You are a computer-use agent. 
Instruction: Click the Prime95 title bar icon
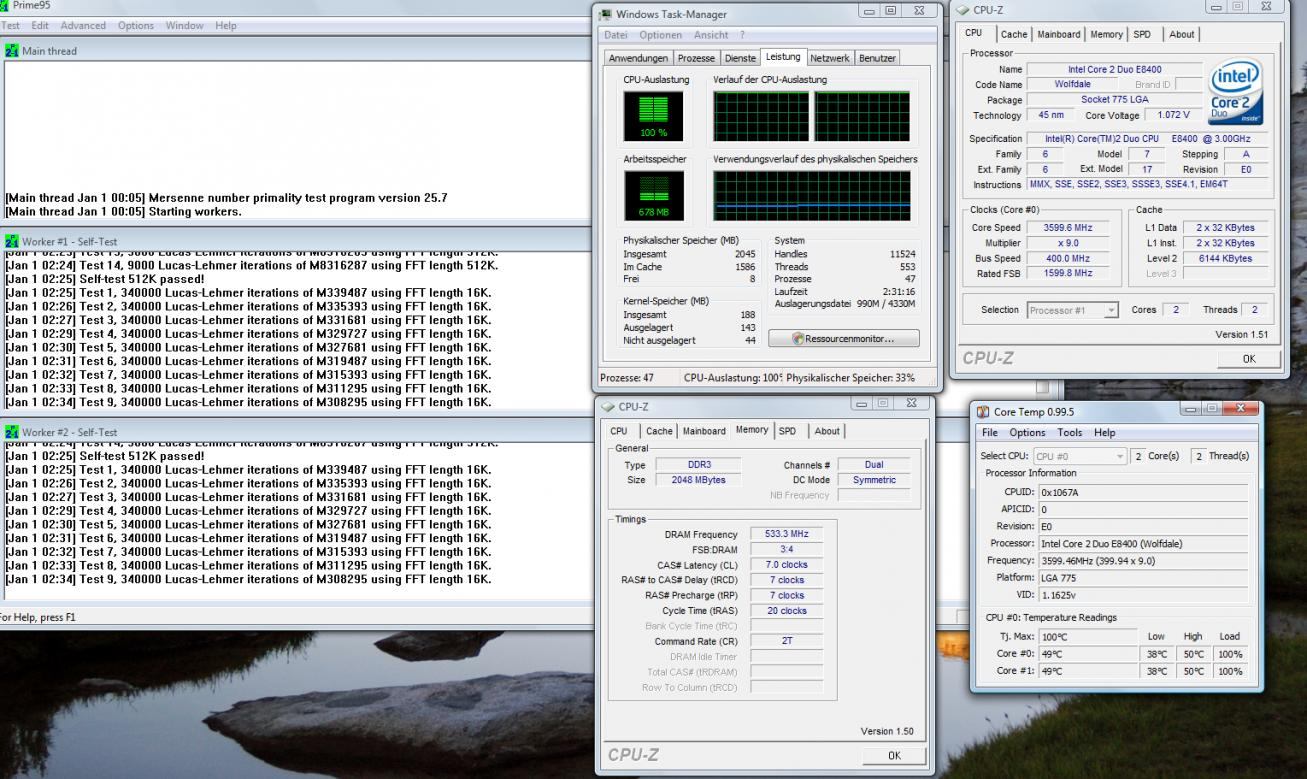coord(4,6)
